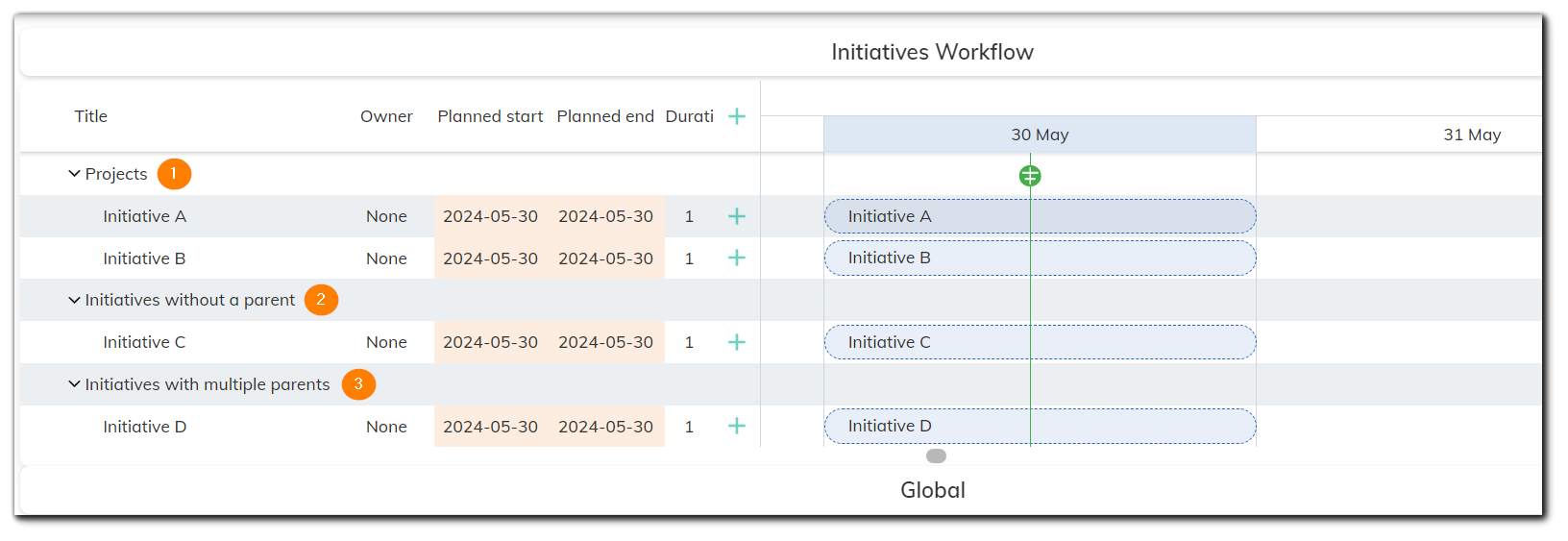The height and width of the screenshot is (541, 1568).
Task: Click the plus icon in Initiative B row
Action: tap(737, 258)
